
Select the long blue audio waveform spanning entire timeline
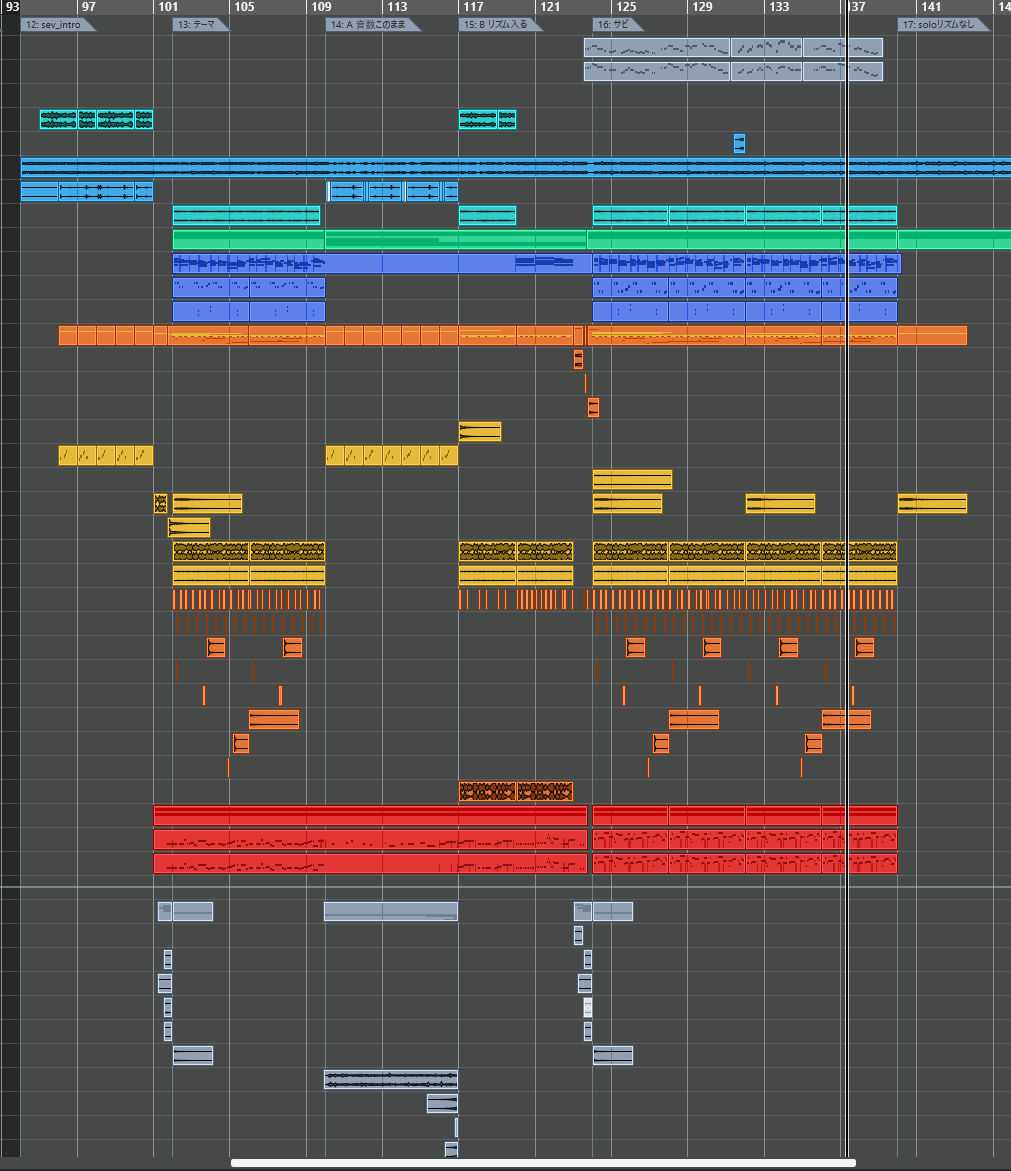(x=515, y=167)
